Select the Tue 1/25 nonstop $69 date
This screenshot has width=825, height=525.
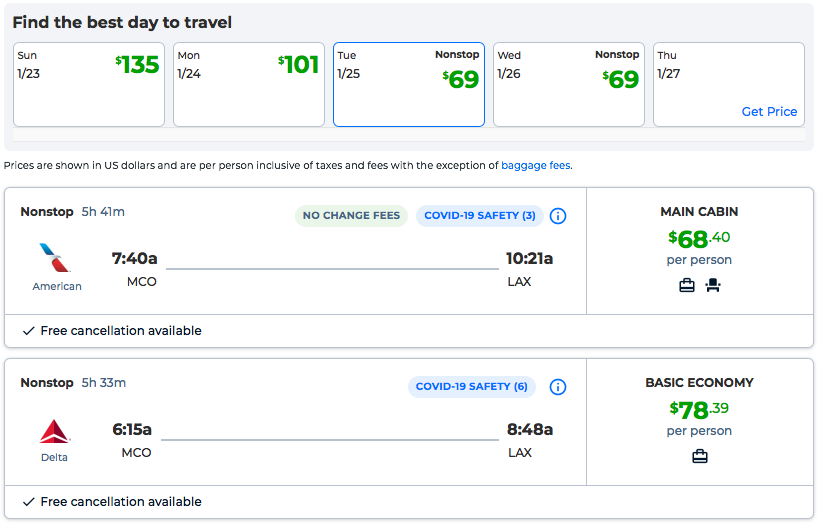click(x=409, y=85)
